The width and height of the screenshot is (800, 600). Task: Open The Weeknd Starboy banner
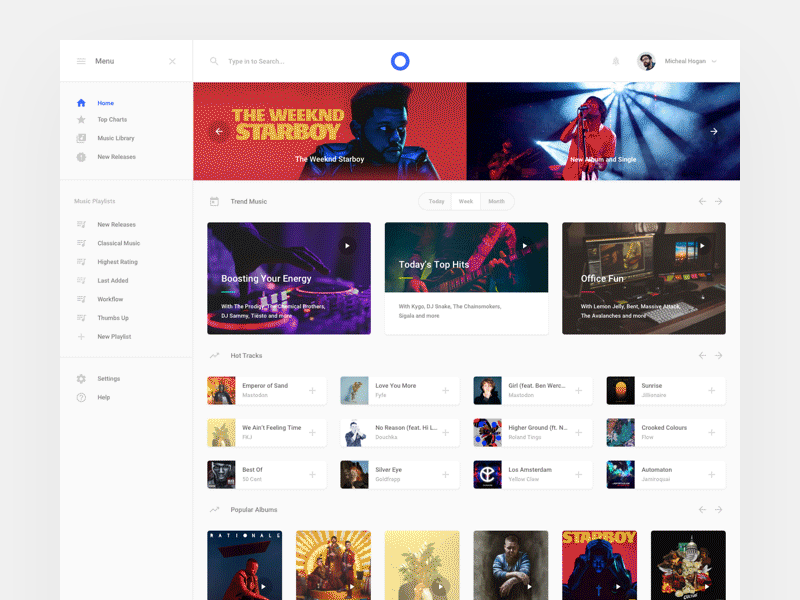click(x=330, y=131)
